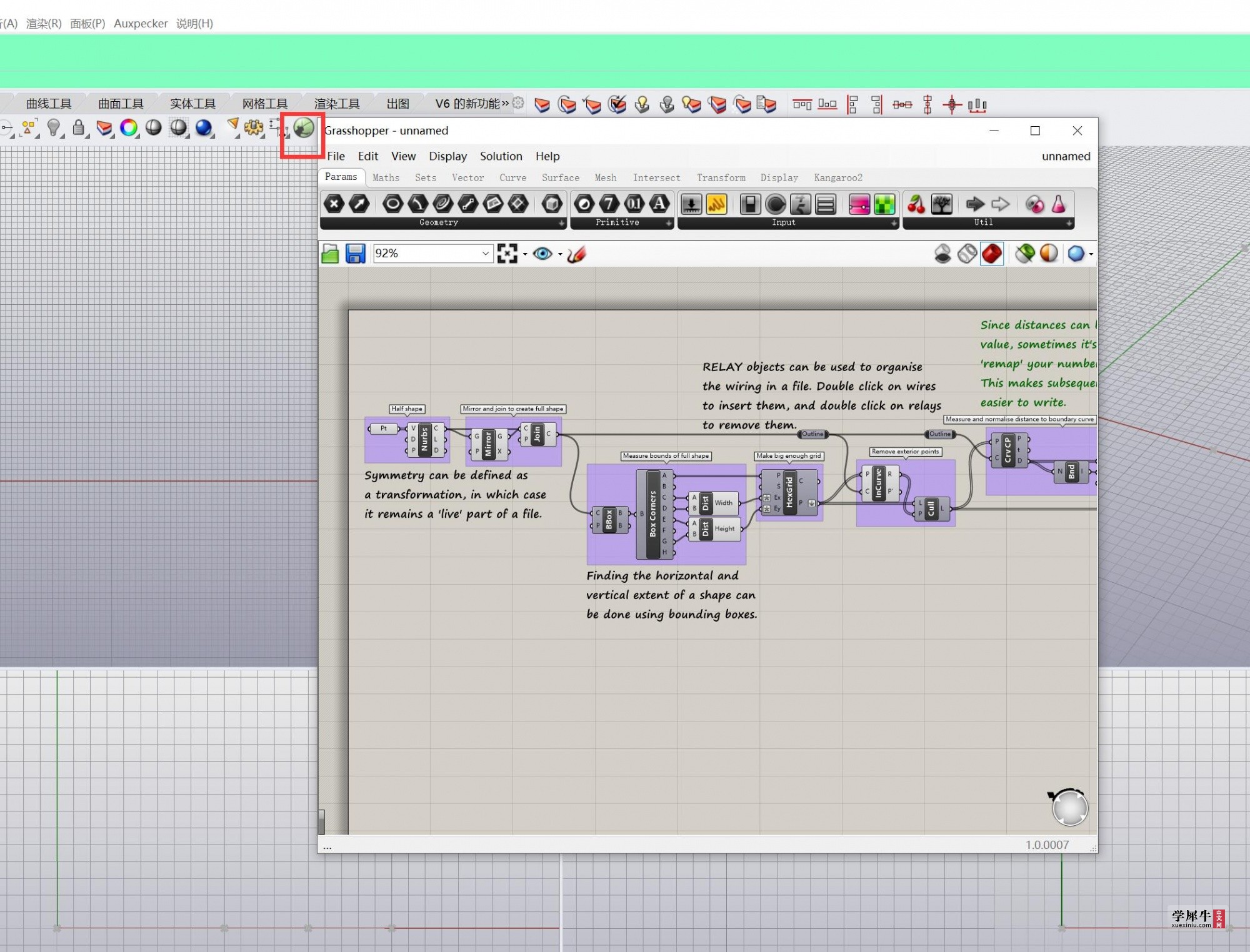The height and width of the screenshot is (952, 1250).
Task: Open the Grasshopper File menu
Action: click(336, 156)
